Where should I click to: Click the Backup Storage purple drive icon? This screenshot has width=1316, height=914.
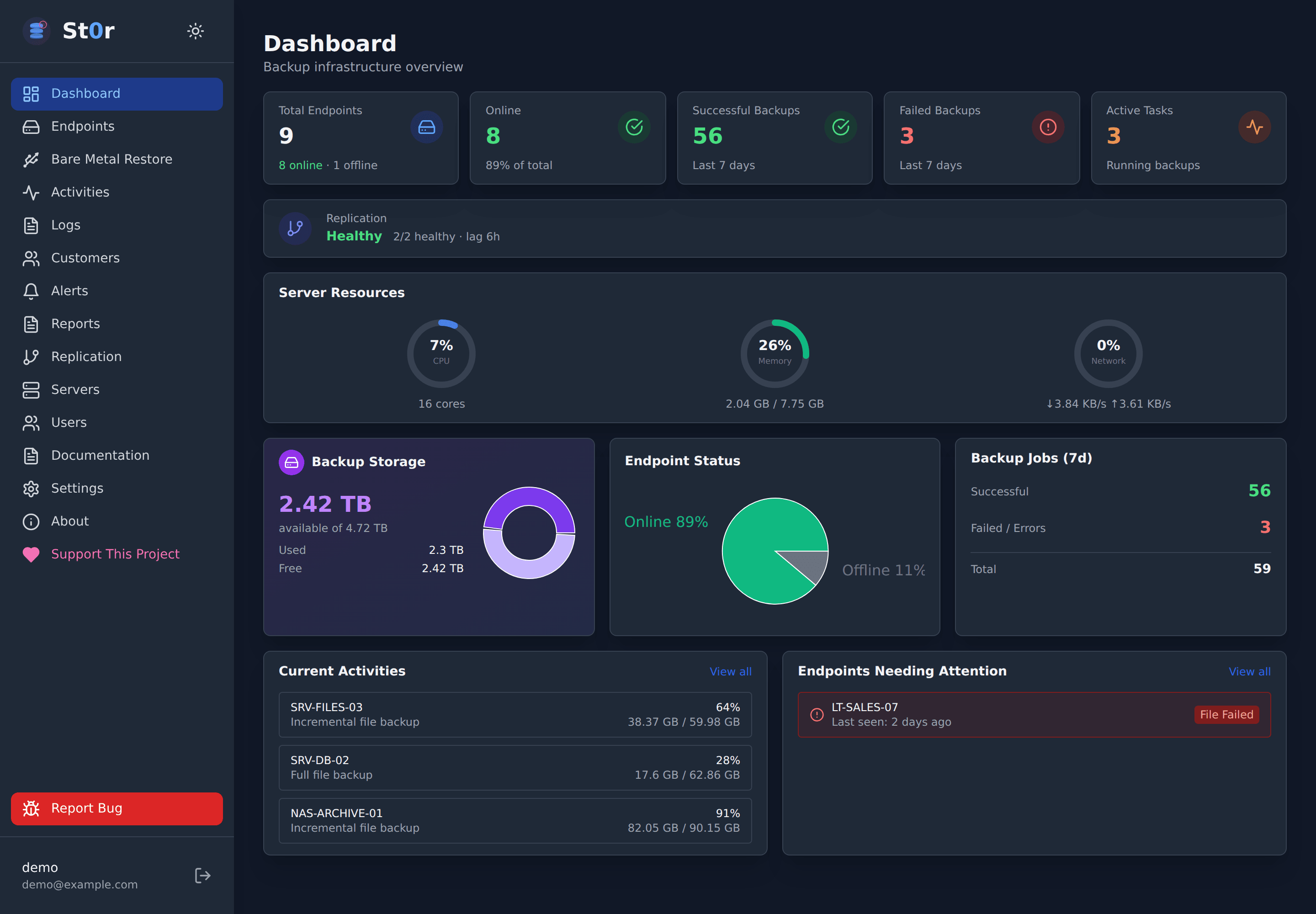point(292,462)
